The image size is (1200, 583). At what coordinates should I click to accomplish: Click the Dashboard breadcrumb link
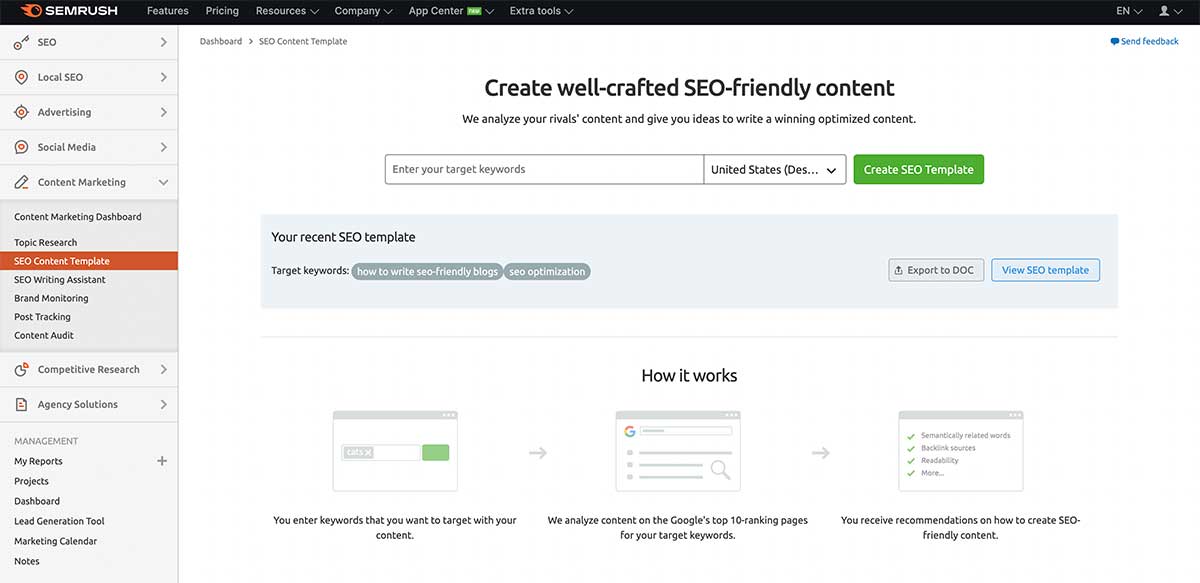coord(221,42)
